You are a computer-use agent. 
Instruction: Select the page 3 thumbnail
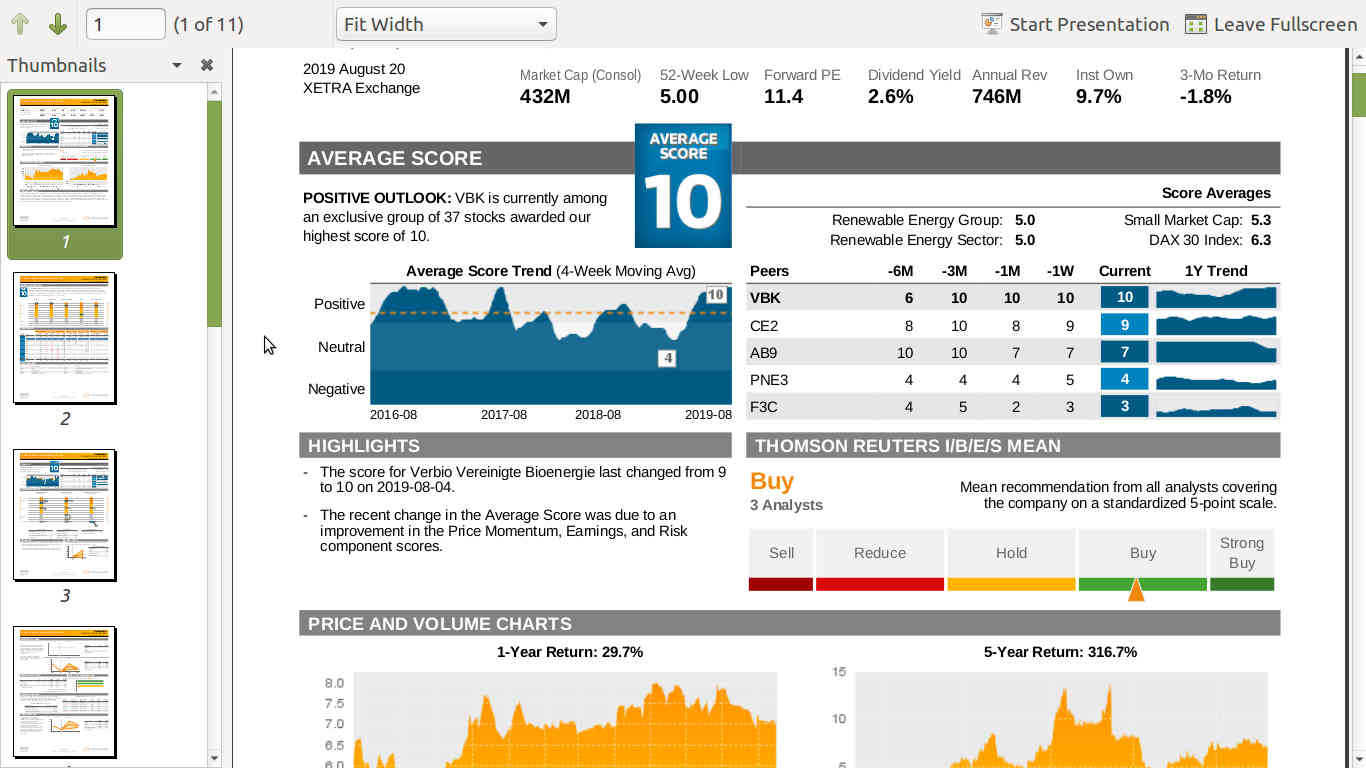pyautogui.click(x=65, y=515)
